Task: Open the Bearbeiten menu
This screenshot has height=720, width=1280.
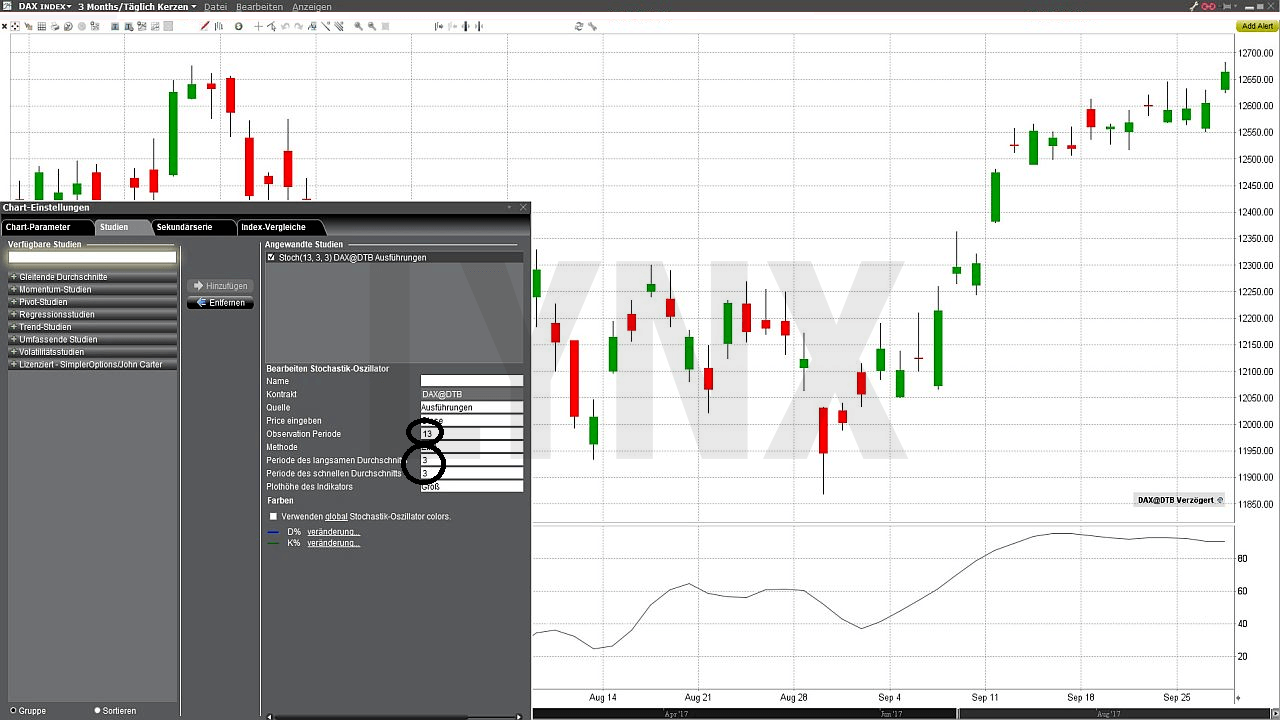Action: pyautogui.click(x=262, y=6)
